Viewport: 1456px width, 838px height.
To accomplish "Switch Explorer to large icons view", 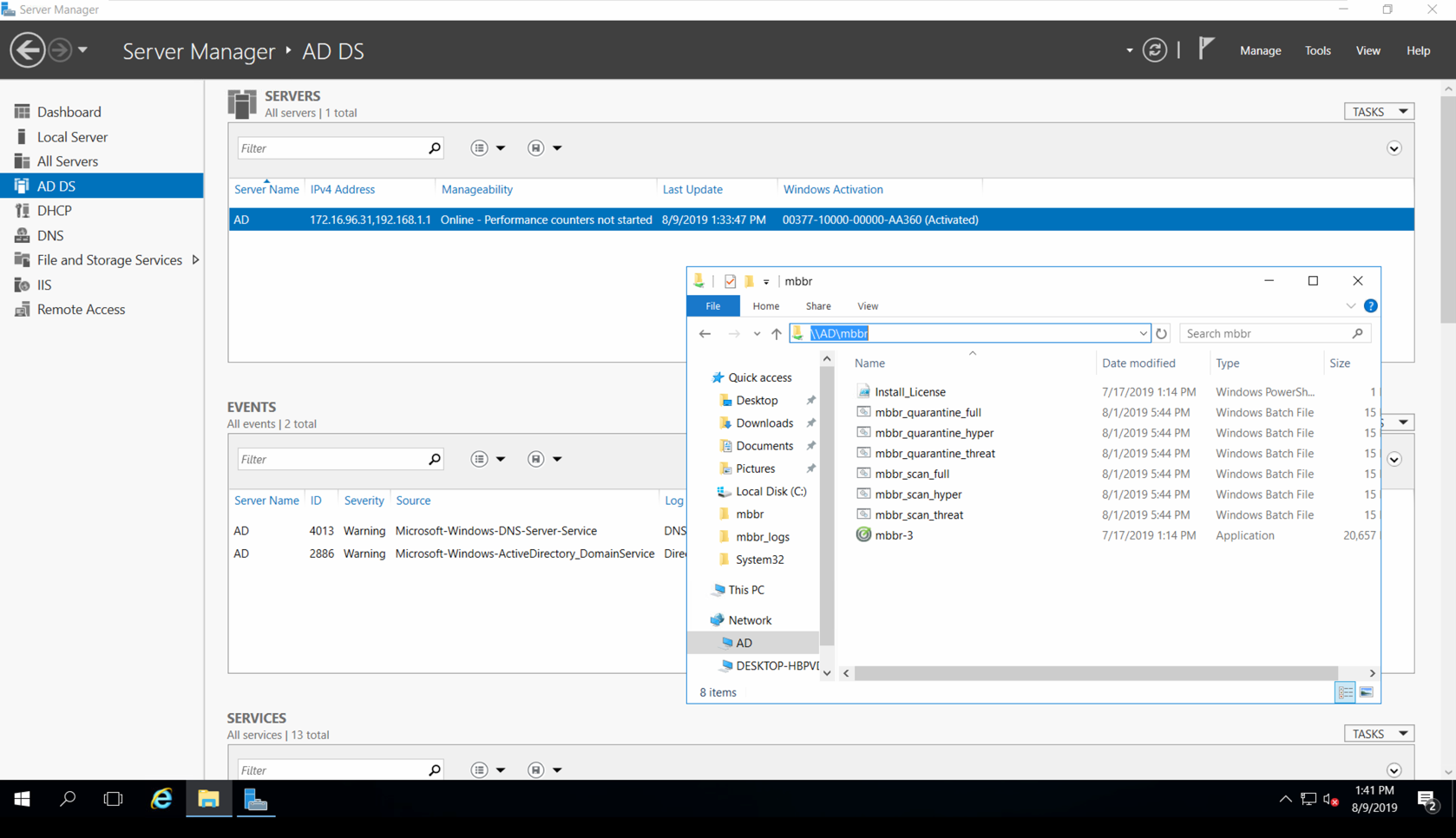I will 1366,692.
